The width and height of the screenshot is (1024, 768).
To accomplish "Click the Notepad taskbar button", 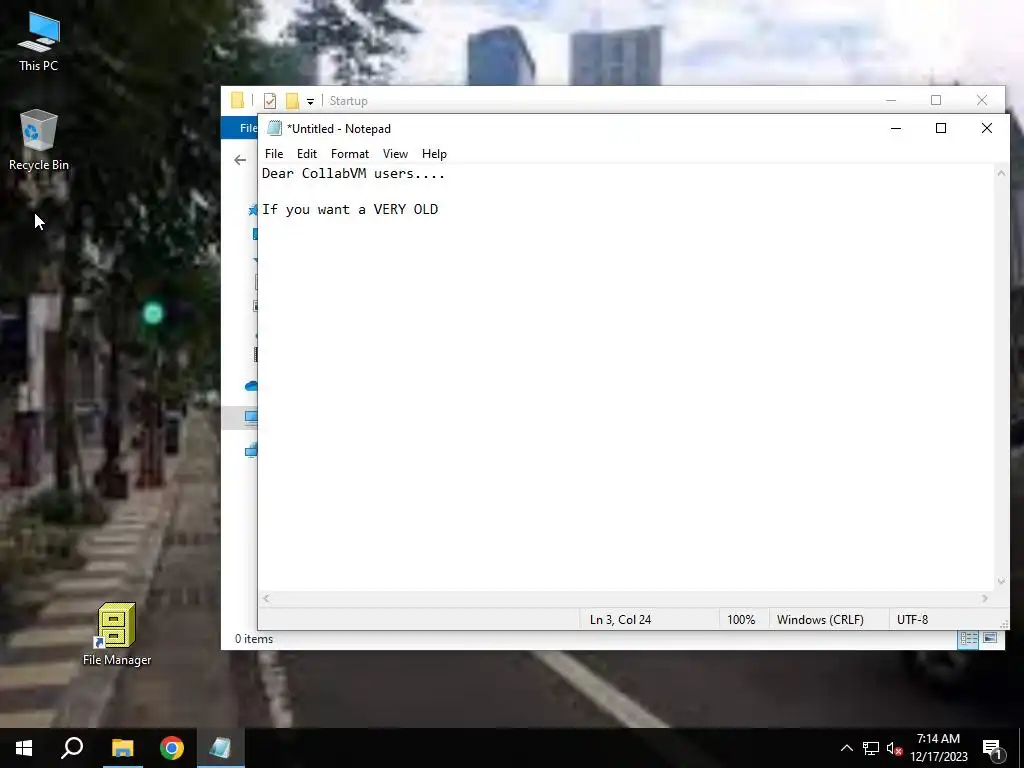I will coord(221,748).
